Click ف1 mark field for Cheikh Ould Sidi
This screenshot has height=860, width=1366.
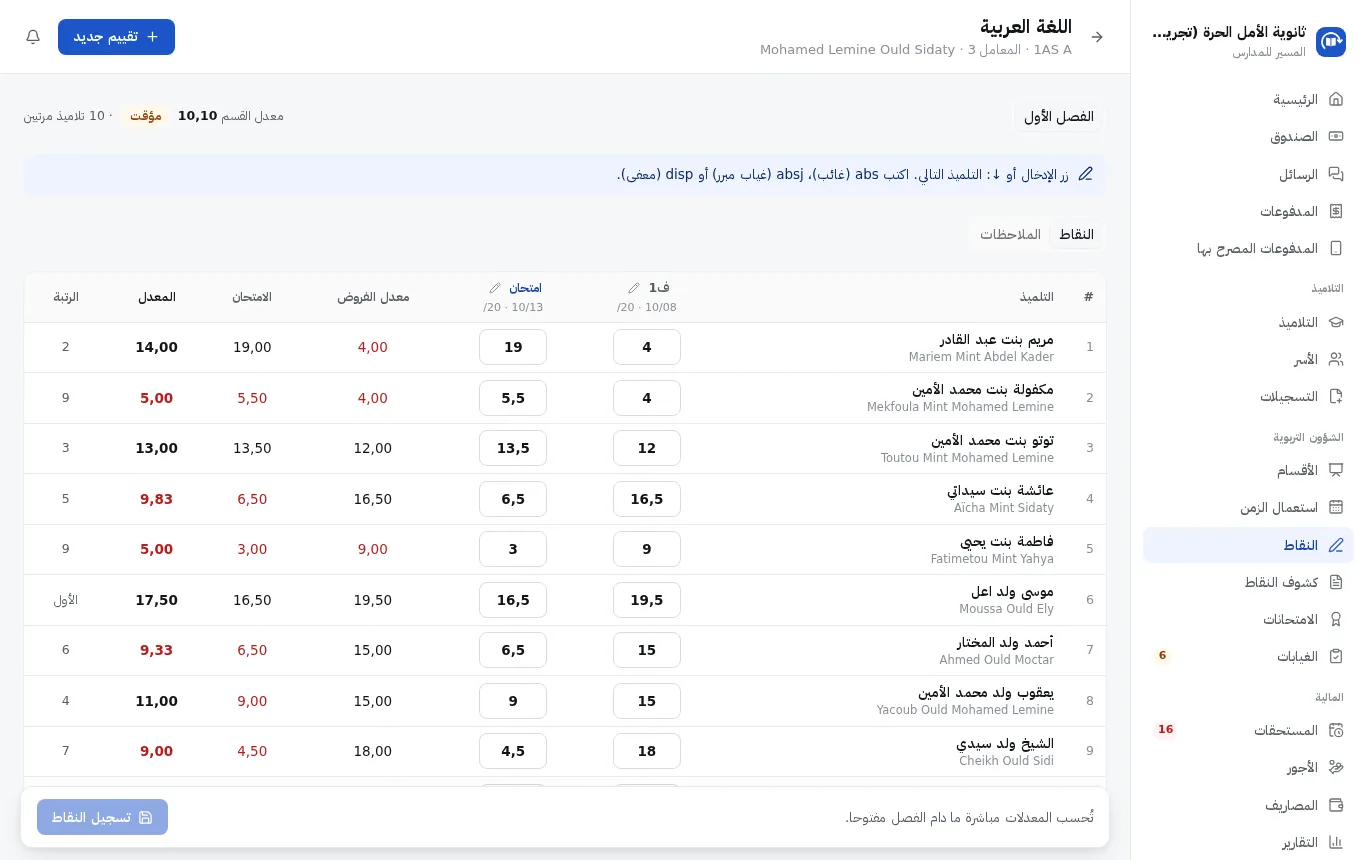click(647, 751)
